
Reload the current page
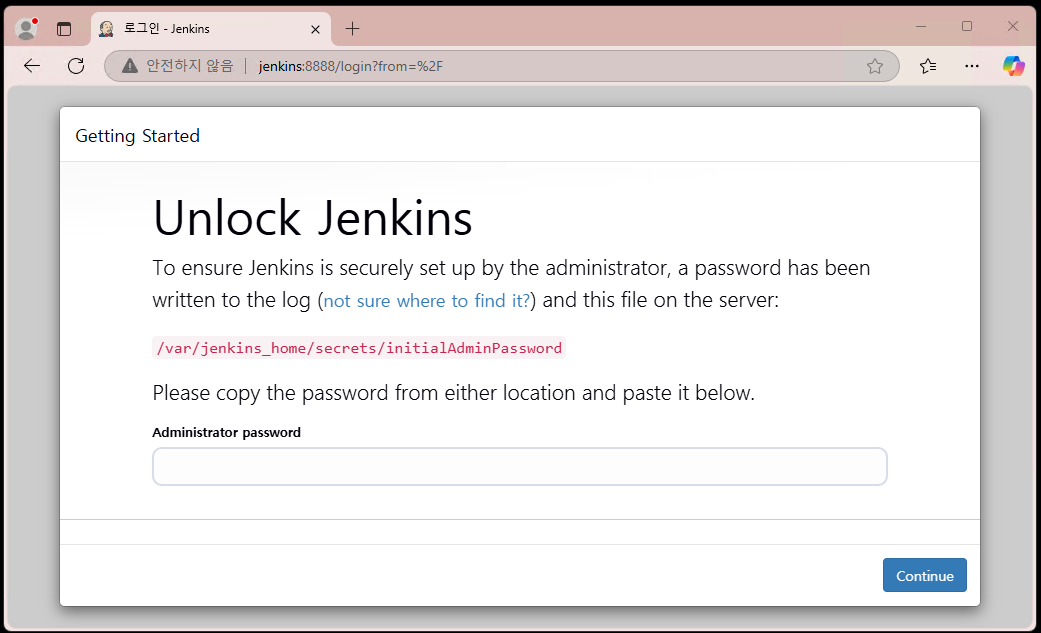[76, 66]
